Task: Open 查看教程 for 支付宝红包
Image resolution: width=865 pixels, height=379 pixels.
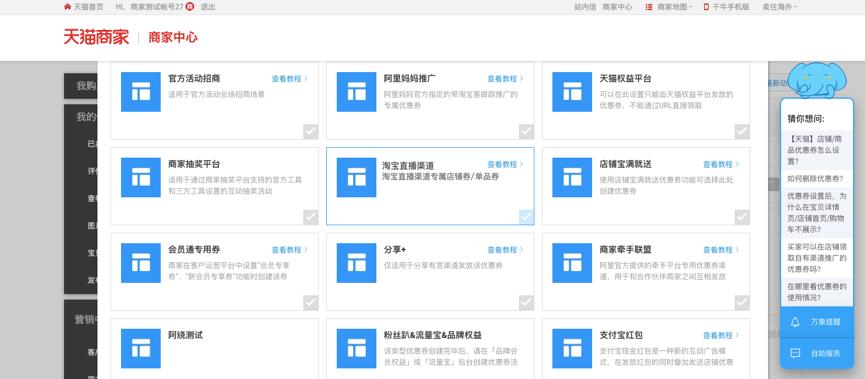Action: 721,335
